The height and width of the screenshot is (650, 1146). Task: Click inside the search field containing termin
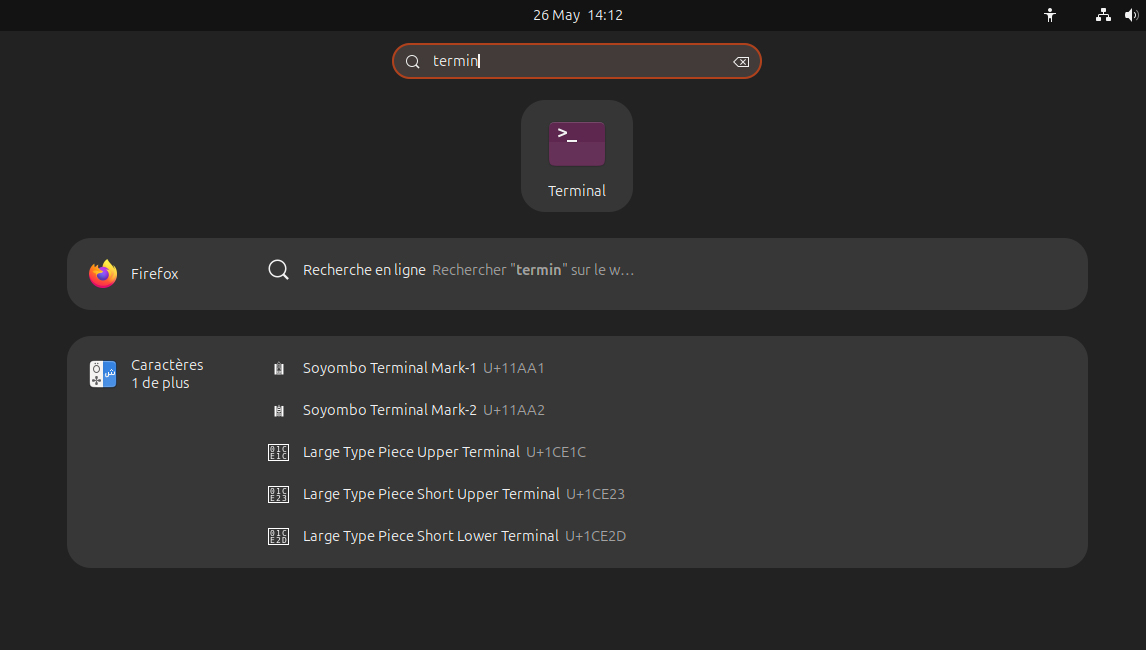tap(577, 61)
